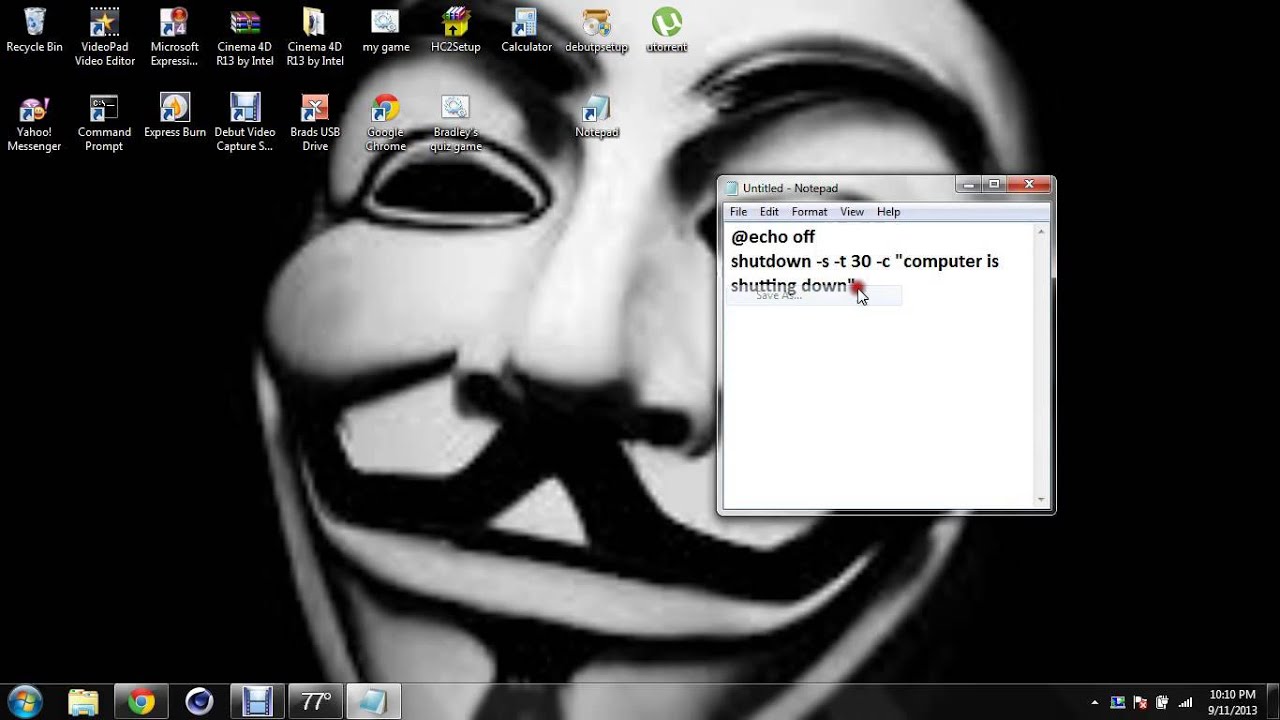Image resolution: width=1280 pixels, height=720 pixels.
Task: Select the debutpsetup installer icon
Action: point(597,31)
